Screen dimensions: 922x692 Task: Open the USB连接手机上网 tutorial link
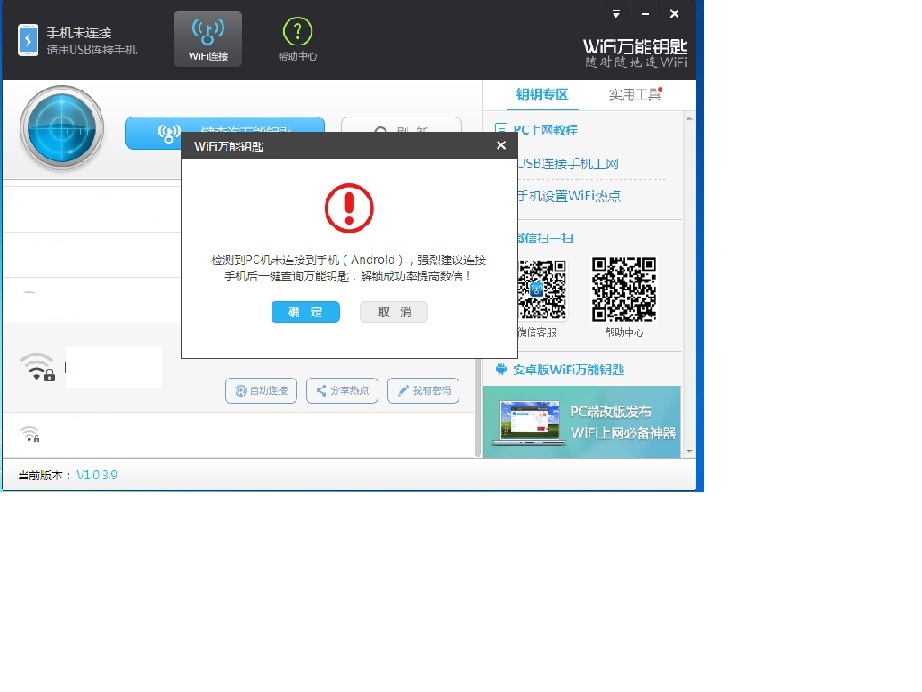point(568,163)
